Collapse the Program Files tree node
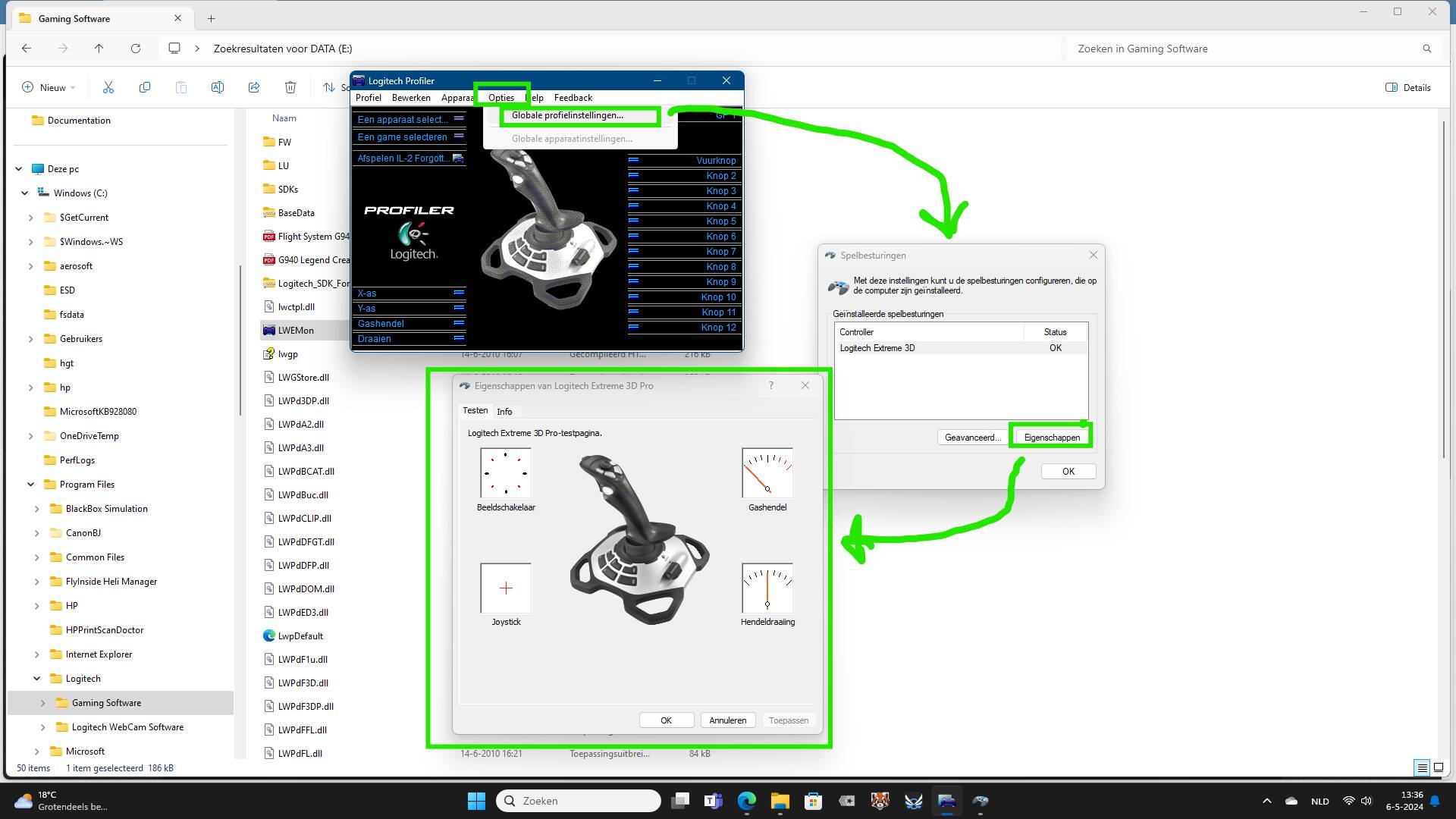This screenshot has width=1456, height=819. click(30, 484)
